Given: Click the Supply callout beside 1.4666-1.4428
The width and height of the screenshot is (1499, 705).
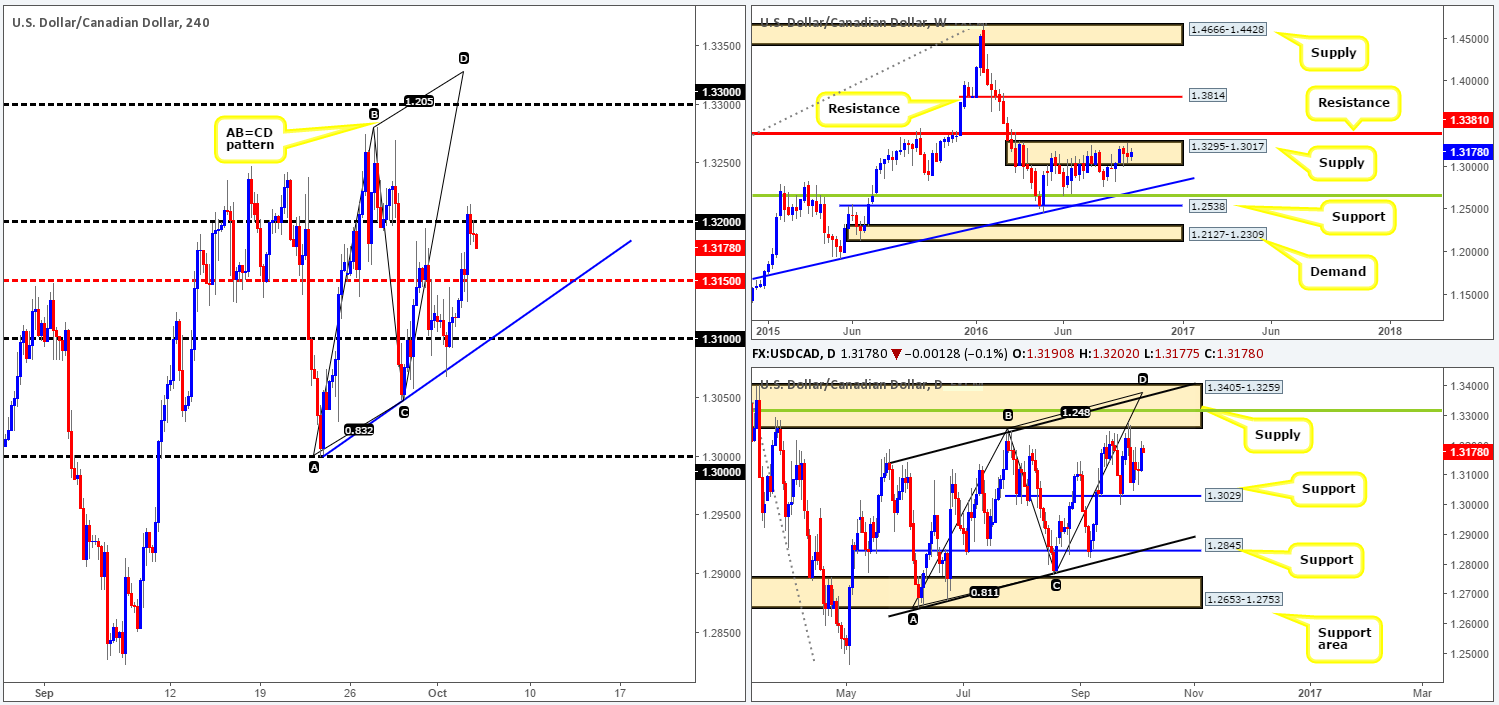Looking at the screenshot, I should tap(1336, 52).
